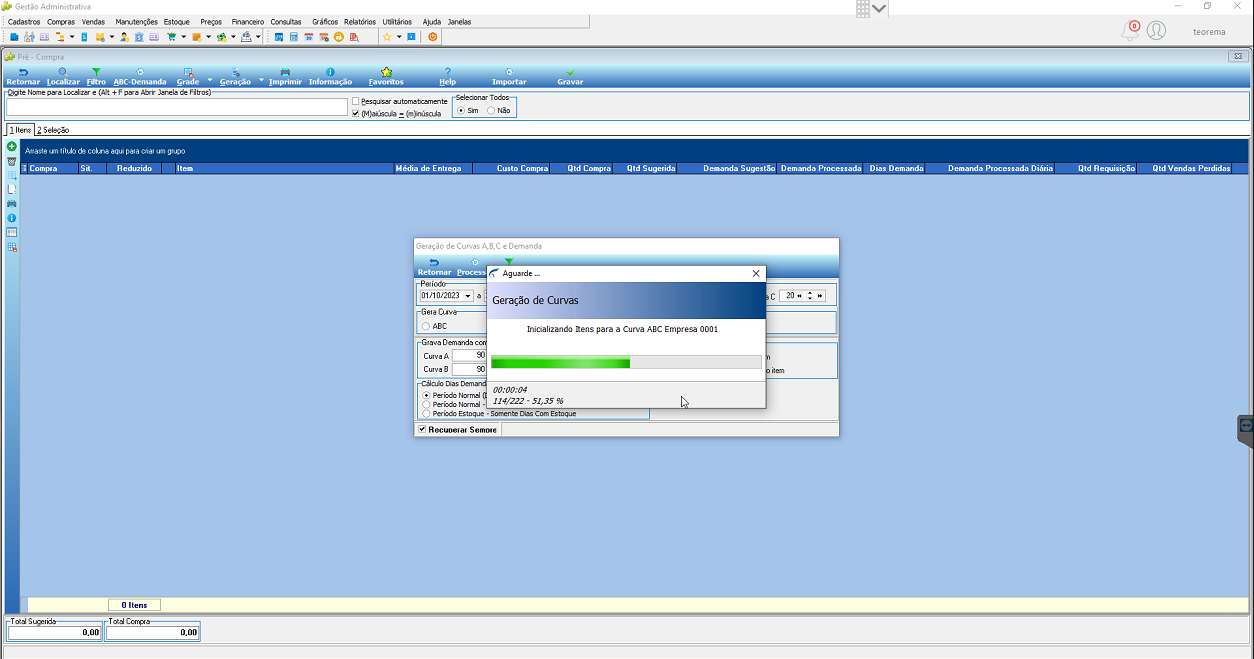
Task: Enable Pesquisar automaticamente checkbox
Action: (x=356, y=101)
